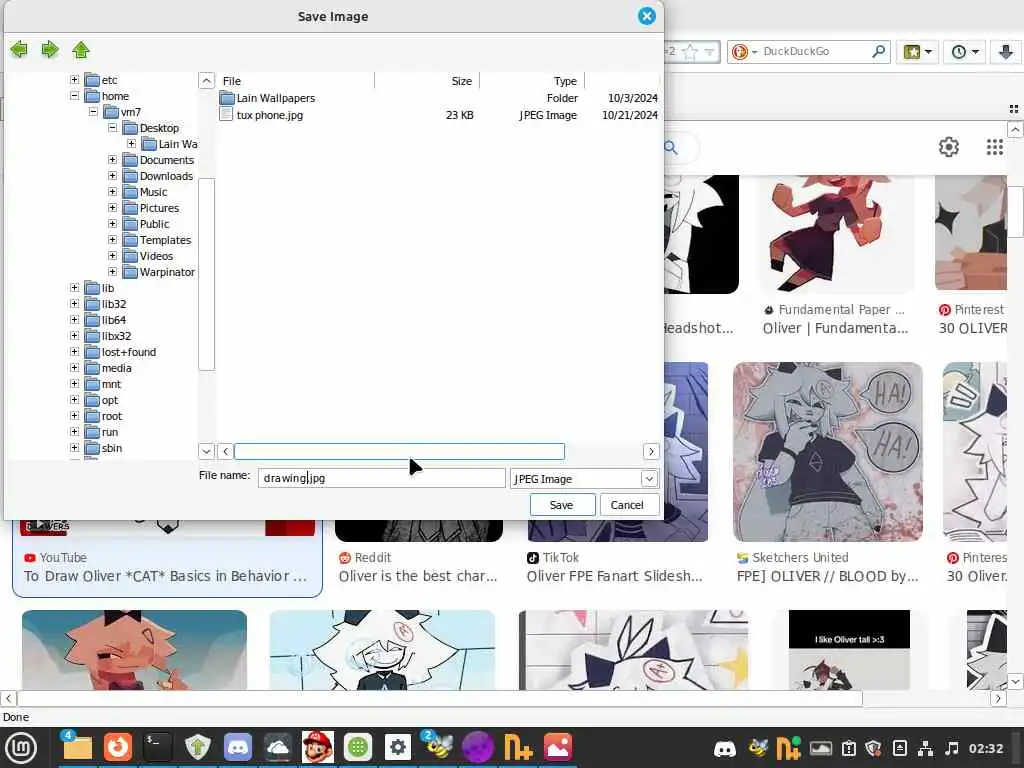Open the file manager in taskbar
The image size is (1024, 768).
[77, 748]
